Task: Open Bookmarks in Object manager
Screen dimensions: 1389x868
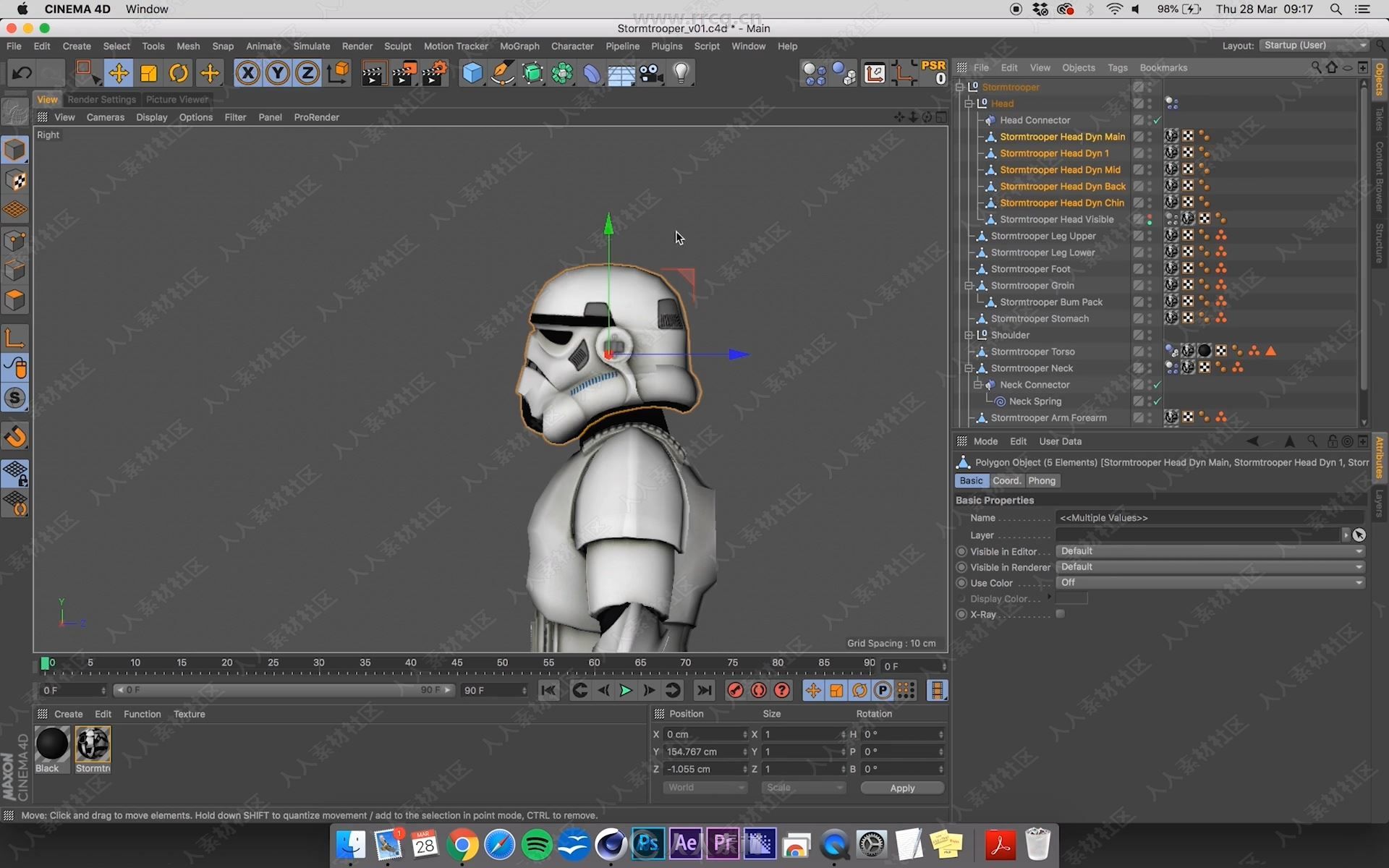Action: 1163,68
